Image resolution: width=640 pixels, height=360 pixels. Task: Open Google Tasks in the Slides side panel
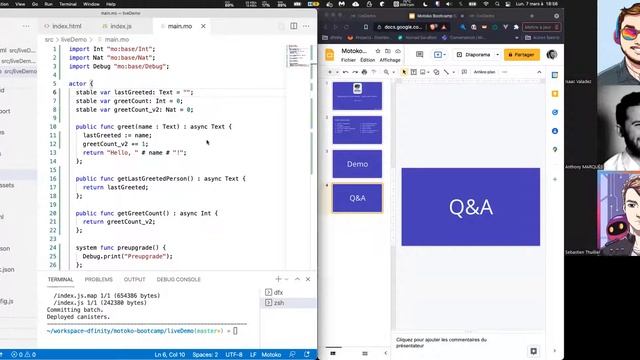coord(555,112)
